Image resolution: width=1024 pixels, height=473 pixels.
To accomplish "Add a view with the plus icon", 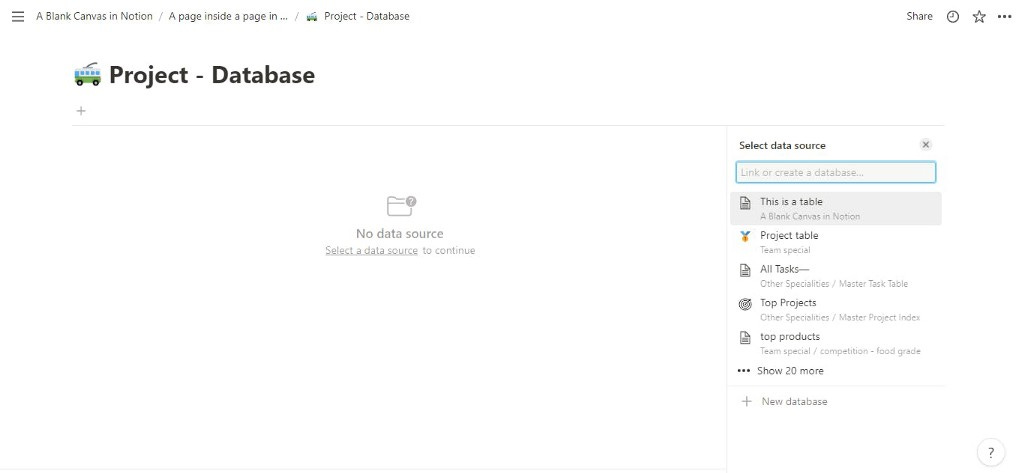I will (x=81, y=110).
